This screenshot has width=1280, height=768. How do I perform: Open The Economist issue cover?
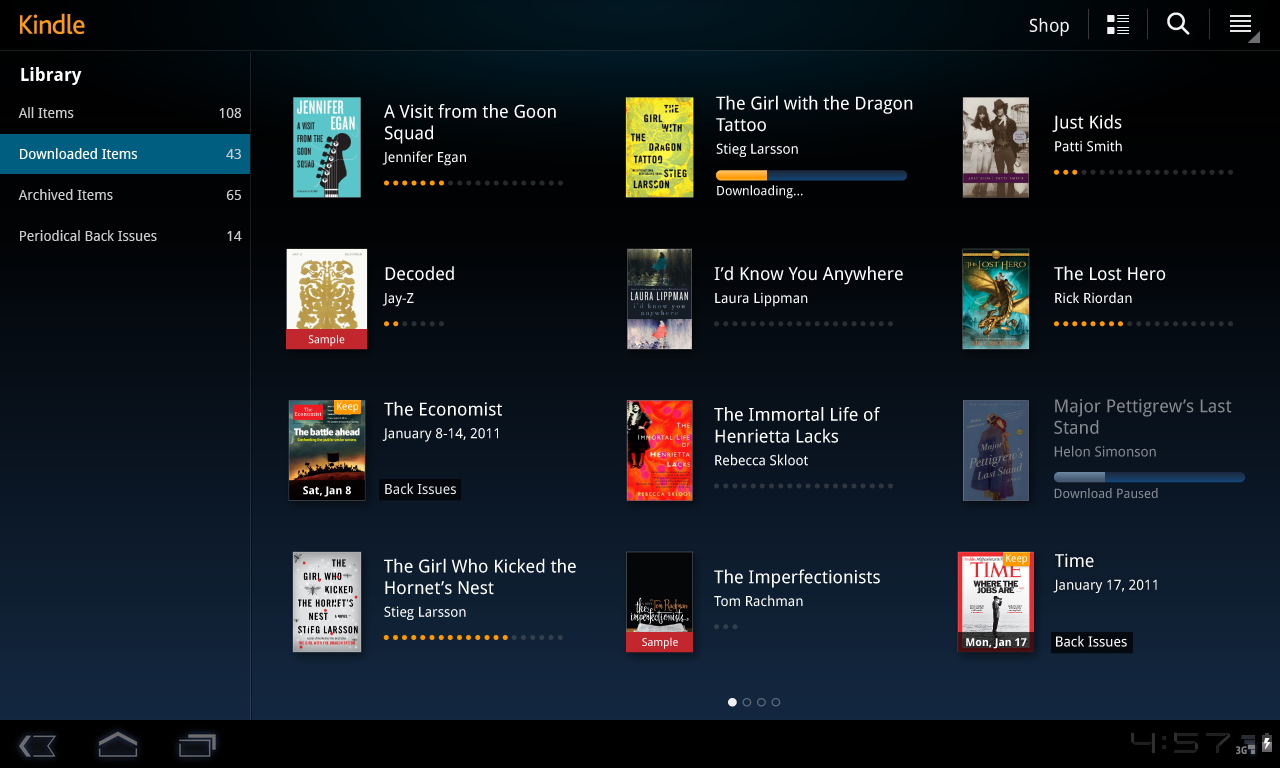pyautogui.click(x=327, y=450)
